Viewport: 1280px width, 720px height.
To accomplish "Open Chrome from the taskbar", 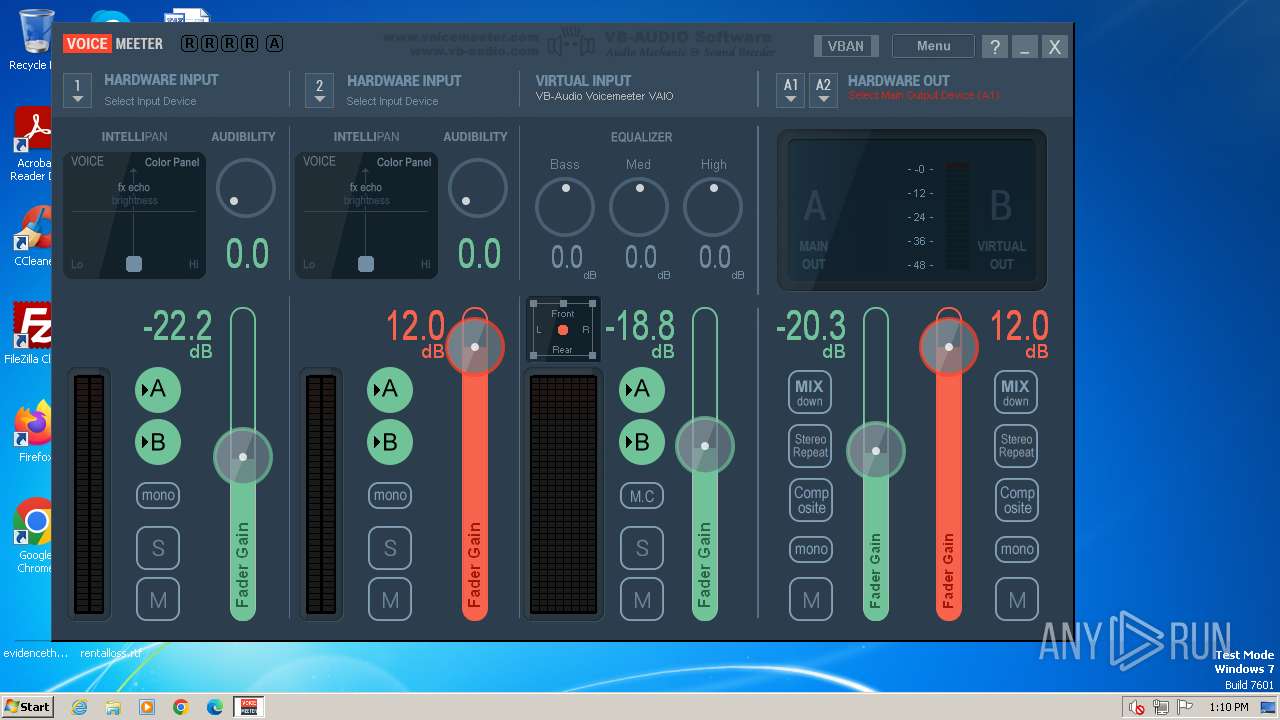I will (x=181, y=707).
